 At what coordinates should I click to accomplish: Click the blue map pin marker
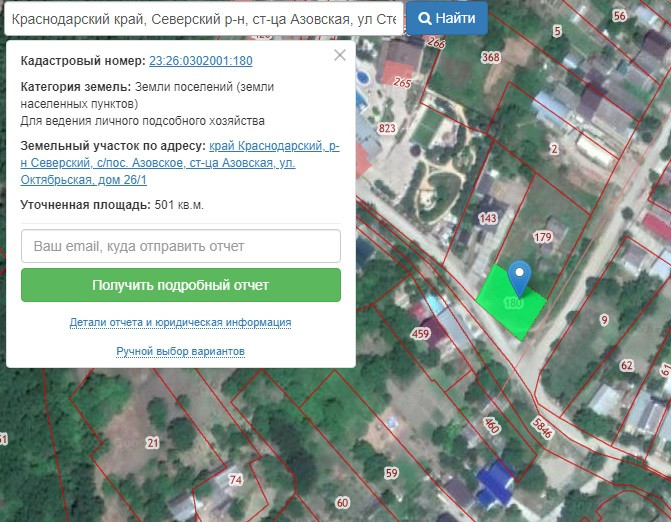519,278
